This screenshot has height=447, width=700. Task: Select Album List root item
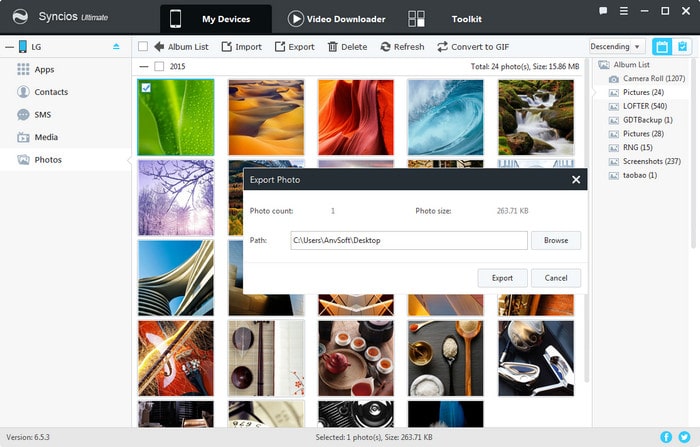624,65
